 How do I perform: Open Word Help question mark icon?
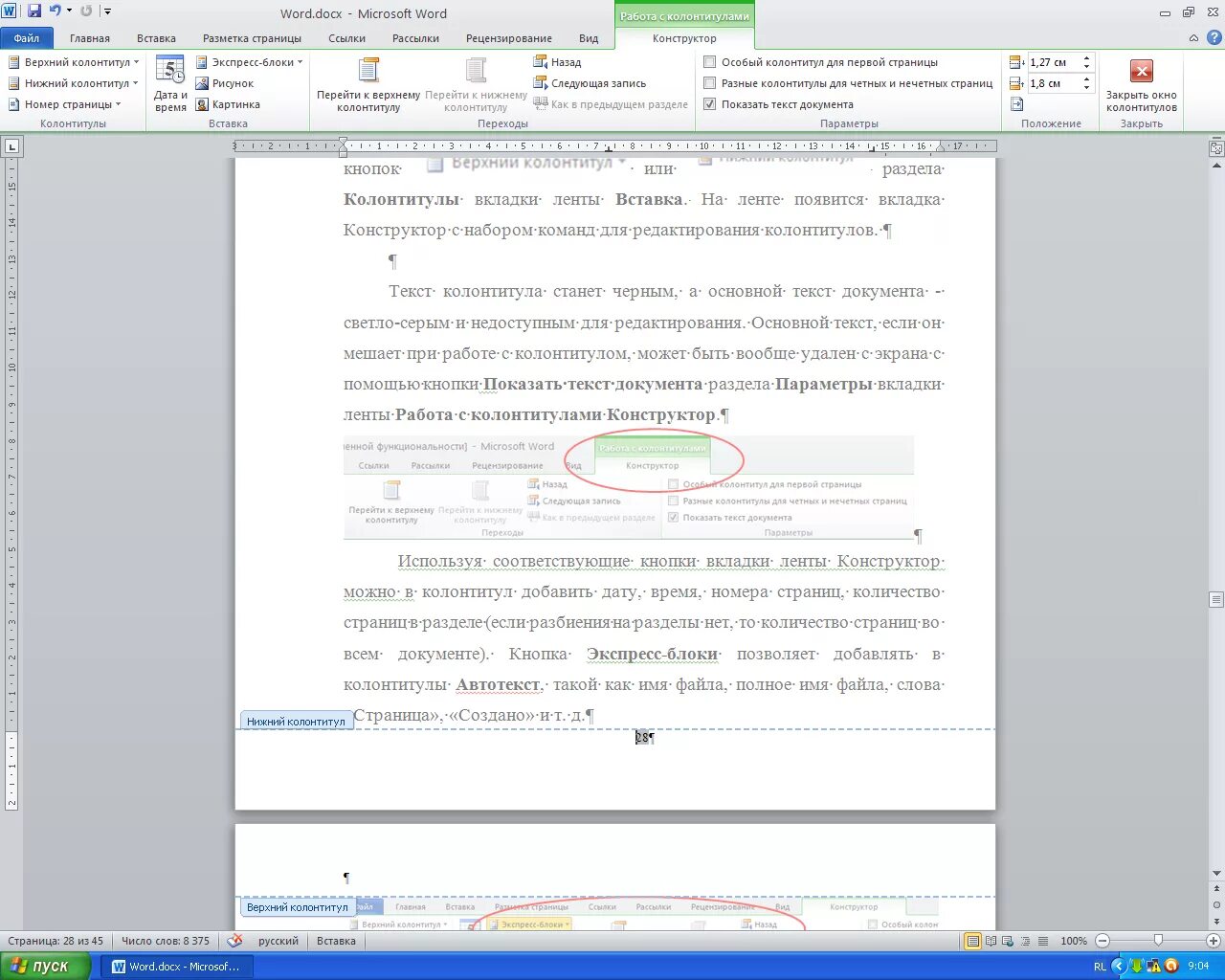point(1213,38)
